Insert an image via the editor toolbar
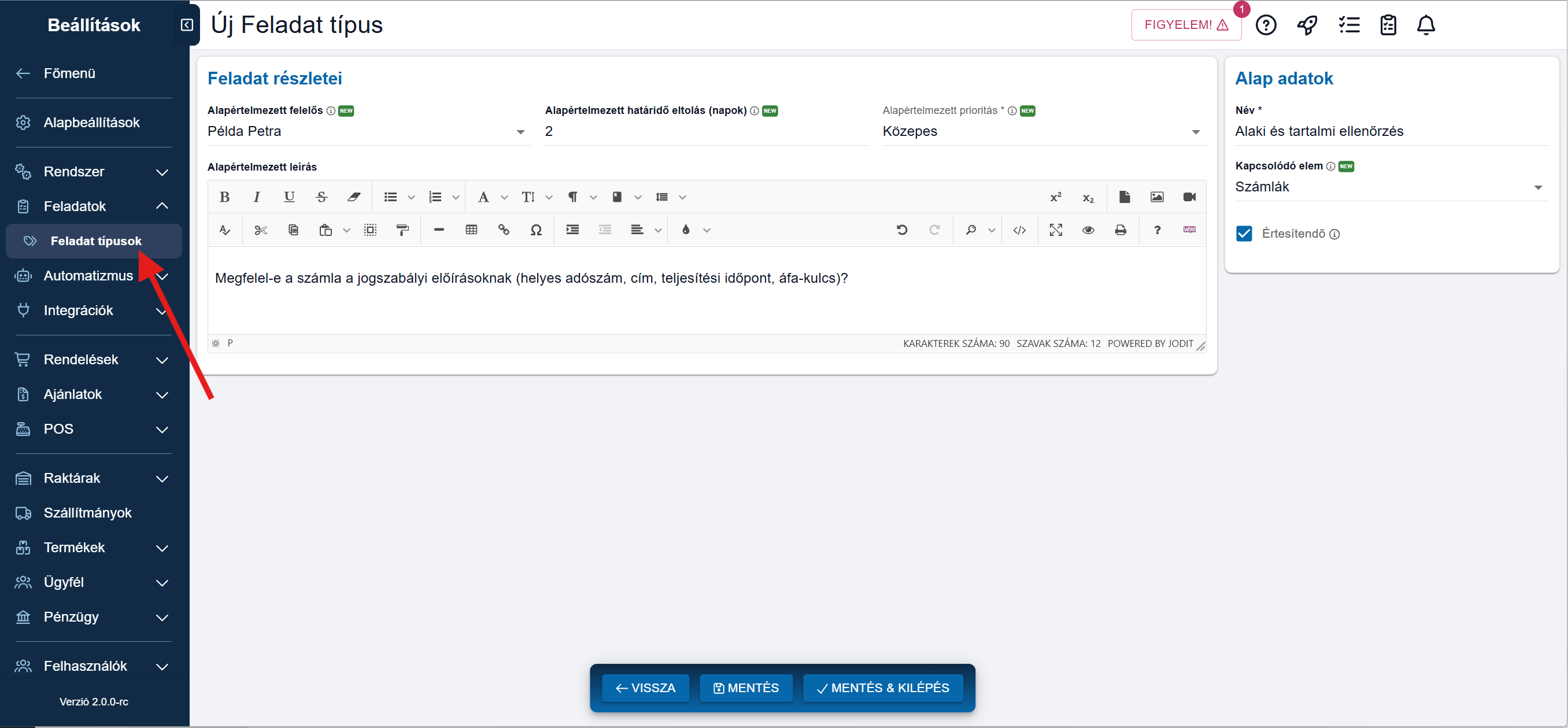Screen dimensions: 1568x728 pos(1156,197)
